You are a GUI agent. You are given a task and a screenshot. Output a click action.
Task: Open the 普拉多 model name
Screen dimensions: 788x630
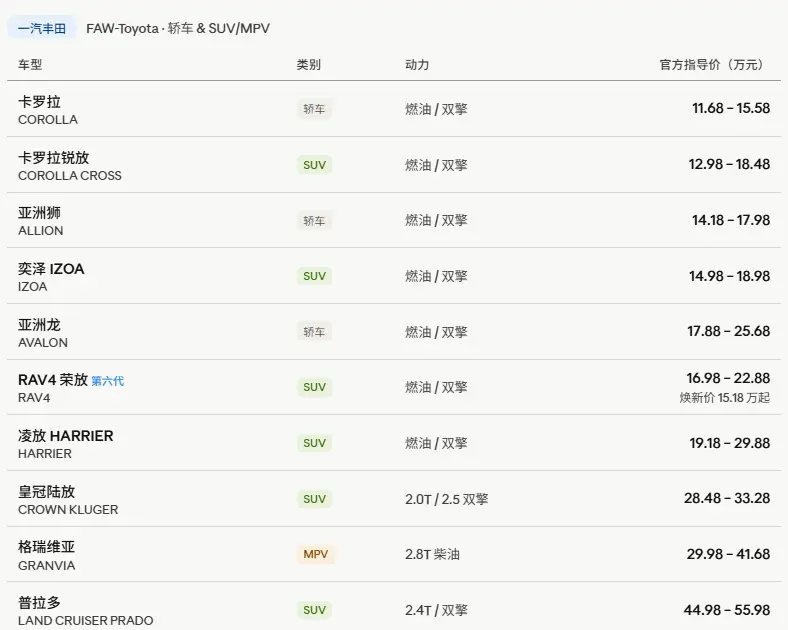[39, 602]
